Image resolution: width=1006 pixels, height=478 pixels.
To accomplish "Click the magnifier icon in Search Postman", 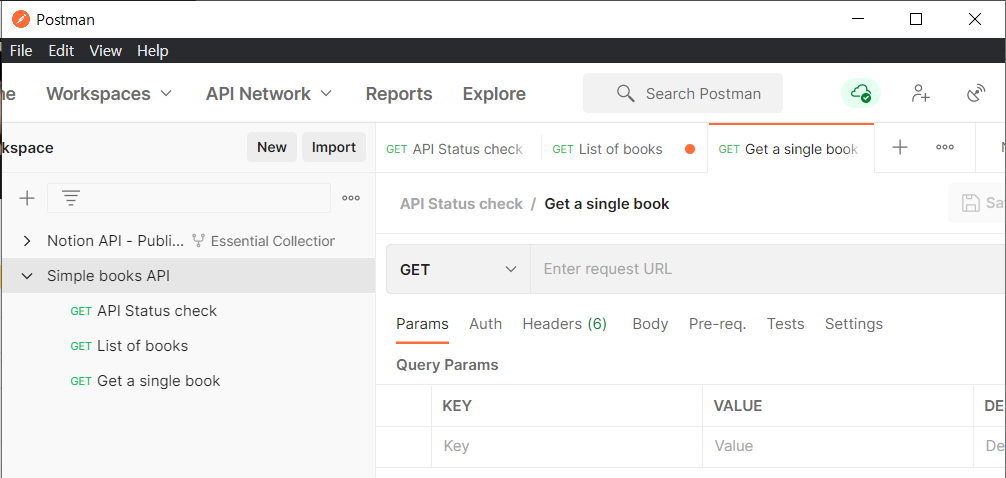I will tap(625, 94).
